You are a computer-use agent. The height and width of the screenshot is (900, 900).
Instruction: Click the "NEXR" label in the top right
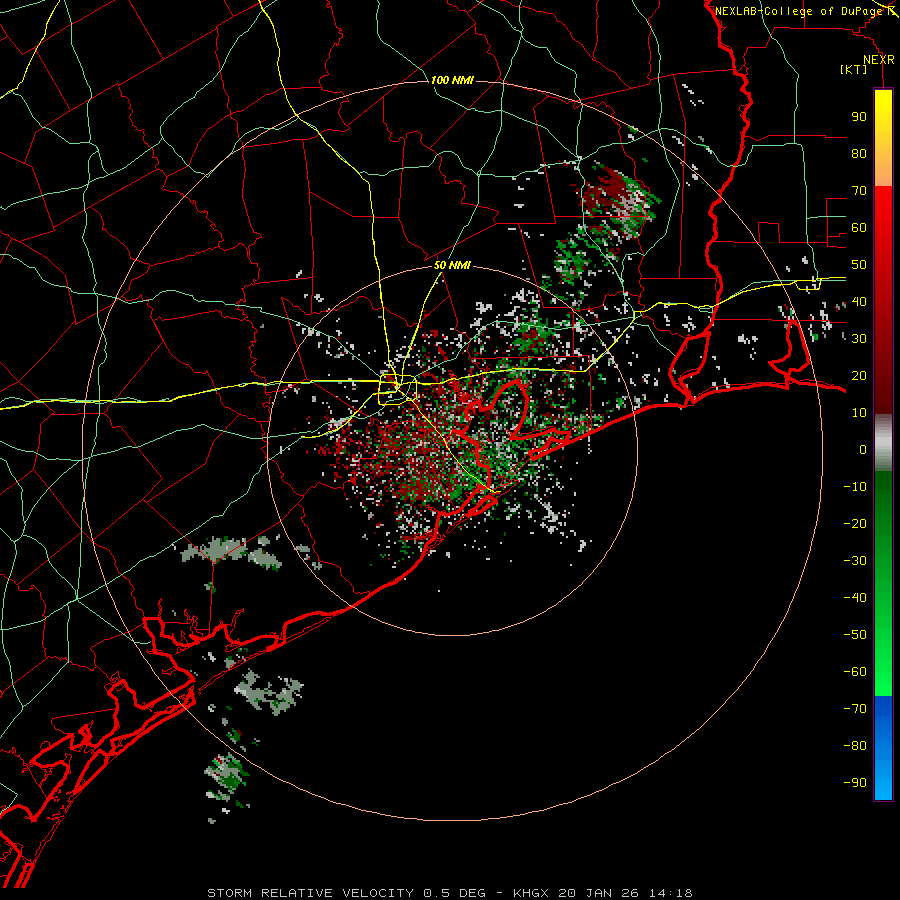click(x=879, y=60)
